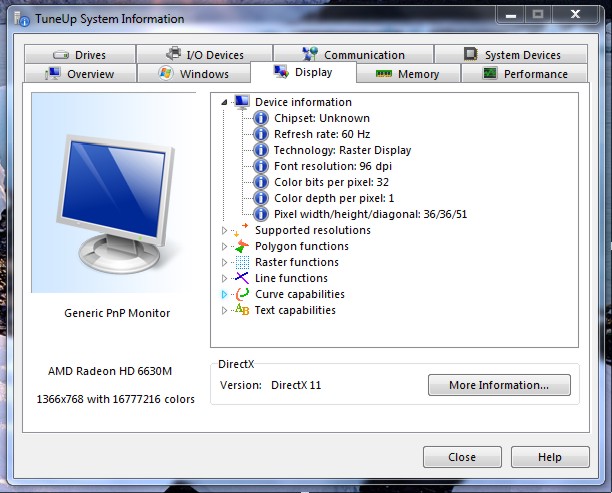
Task: Click the info icon beside Color bits per pixel
Action: click(261, 182)
